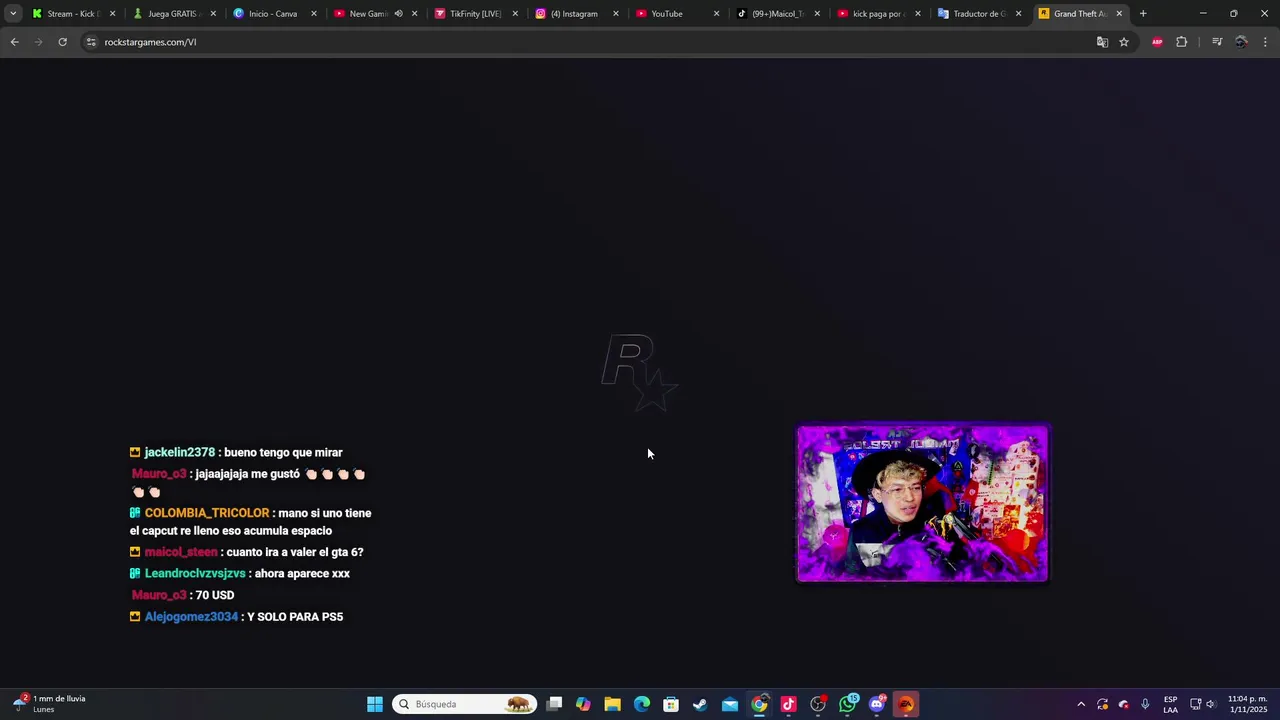Open the browser extensions puzzle icon
Viewport: 1280px width, 720px height.
click(x=1181, y=42)
